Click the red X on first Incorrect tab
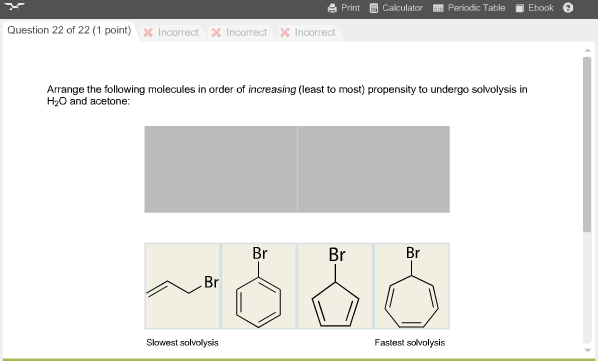Image resolution: width=598 pixels, height=361 pixels. point(148,33)
